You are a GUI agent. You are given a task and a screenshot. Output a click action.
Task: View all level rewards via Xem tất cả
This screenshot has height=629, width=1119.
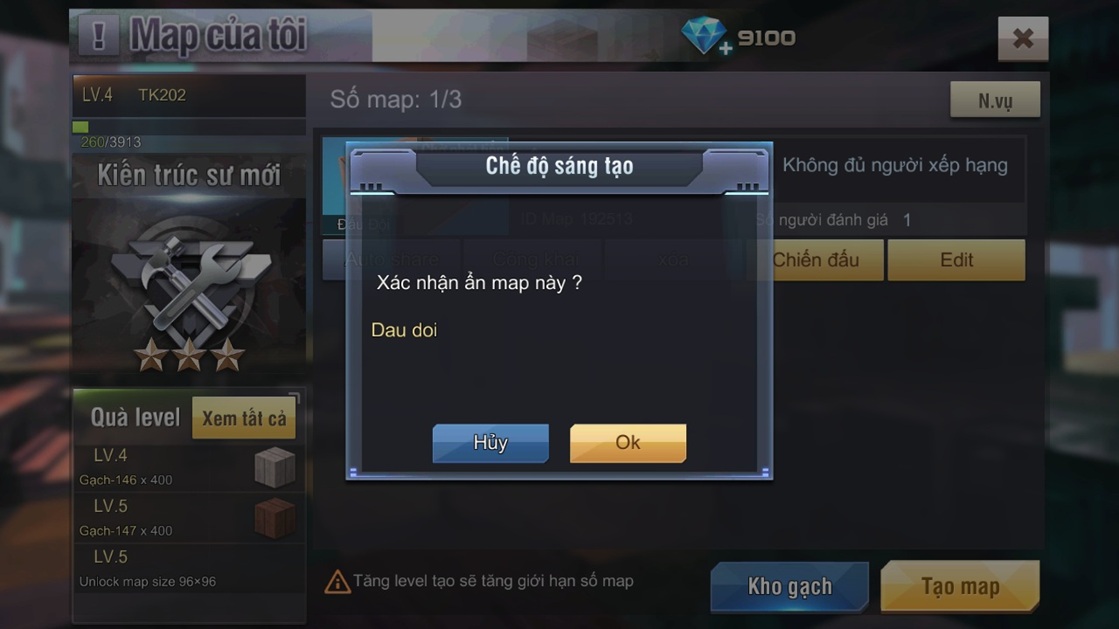[244, 418]
